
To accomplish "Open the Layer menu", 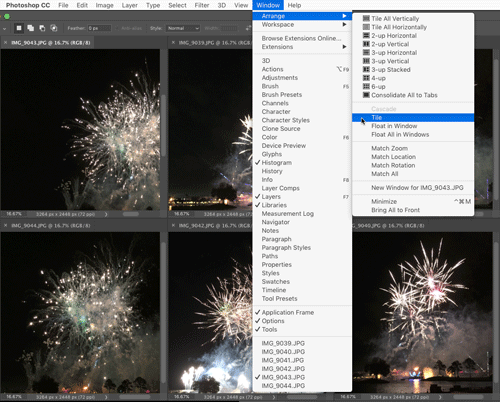I will [x=130, y=5].
